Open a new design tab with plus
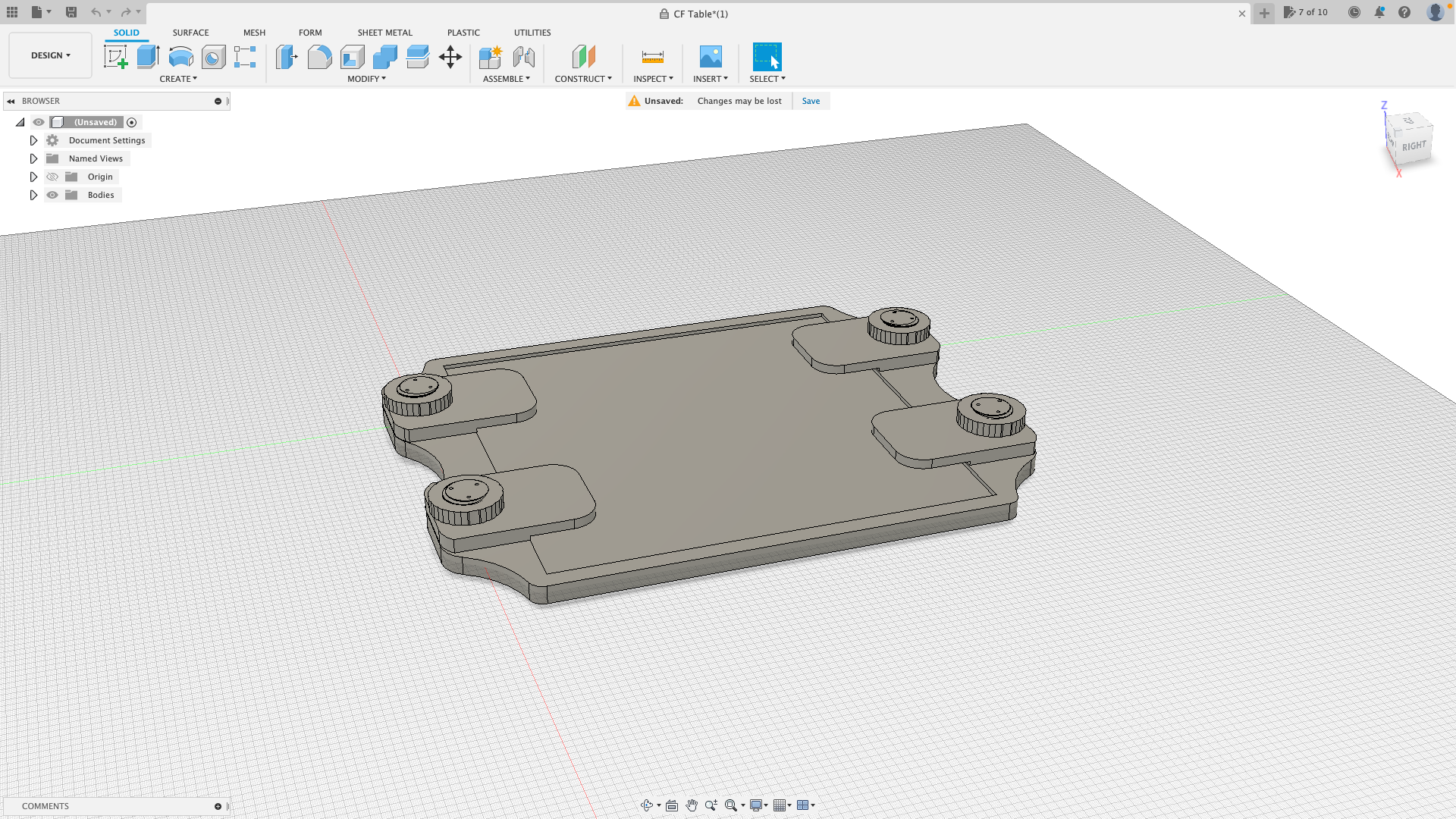The image size is (1456, 819). click(x=1264, y=13)
